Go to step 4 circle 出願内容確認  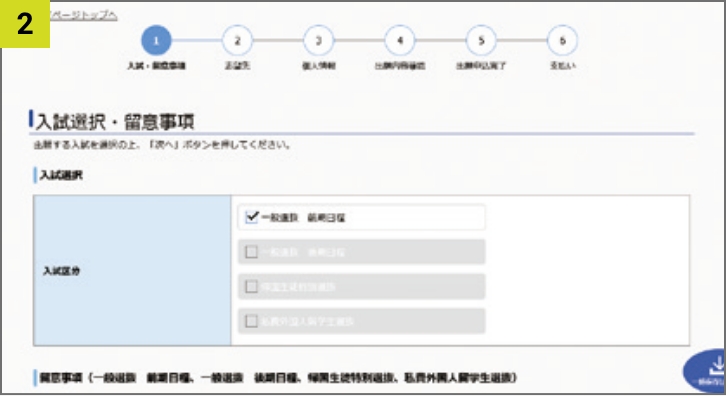coord(400,41)
